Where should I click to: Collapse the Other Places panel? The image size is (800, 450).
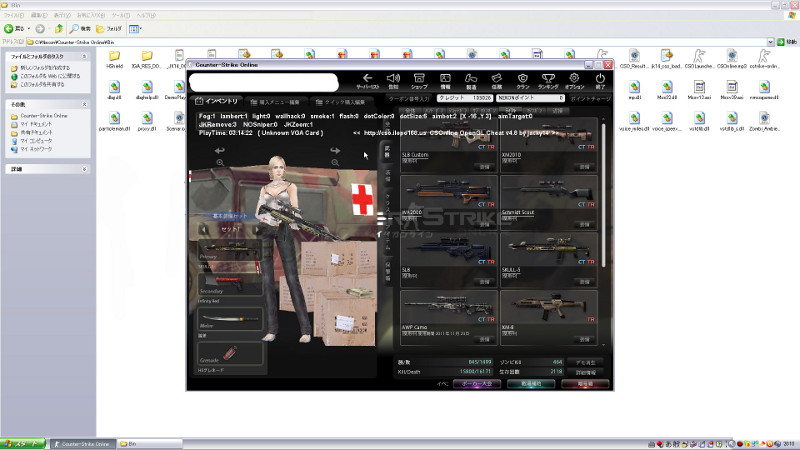point(84,104)
